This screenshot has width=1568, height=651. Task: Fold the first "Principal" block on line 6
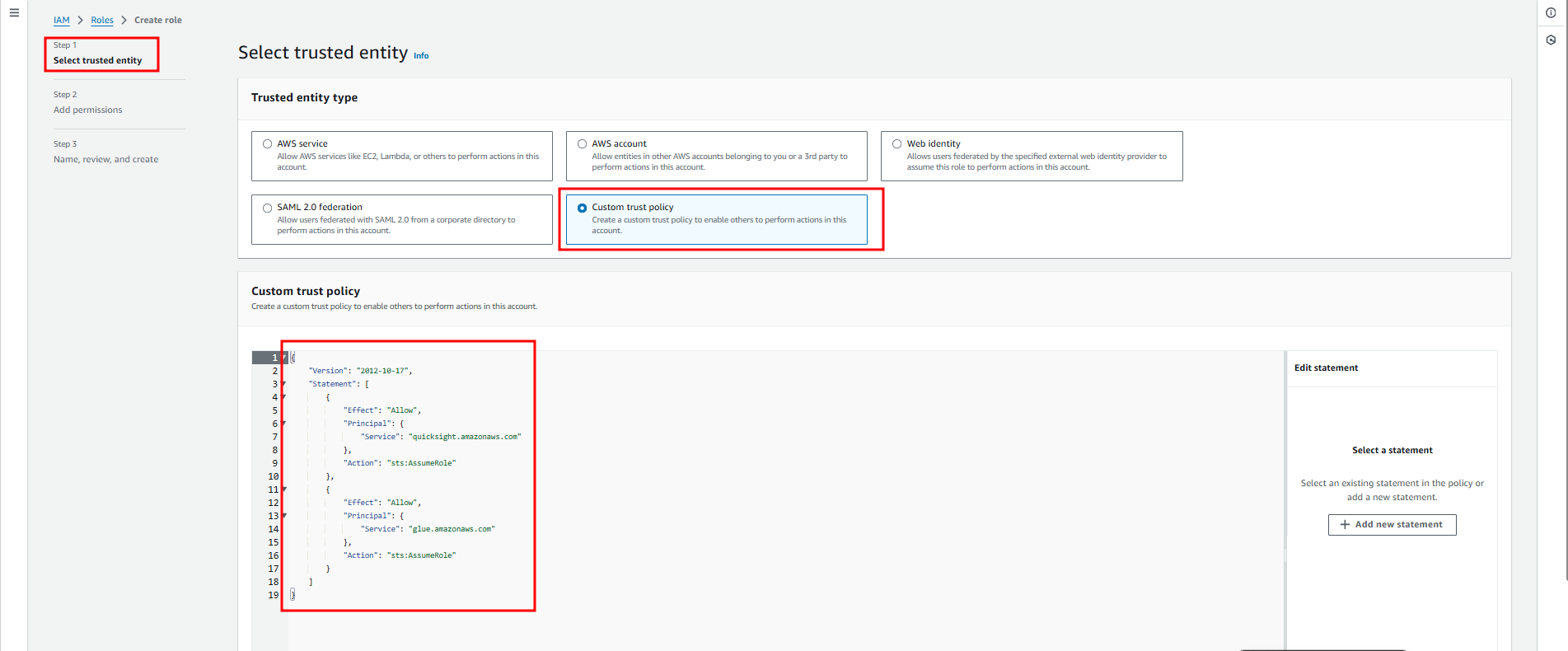(x=284, y=424)
